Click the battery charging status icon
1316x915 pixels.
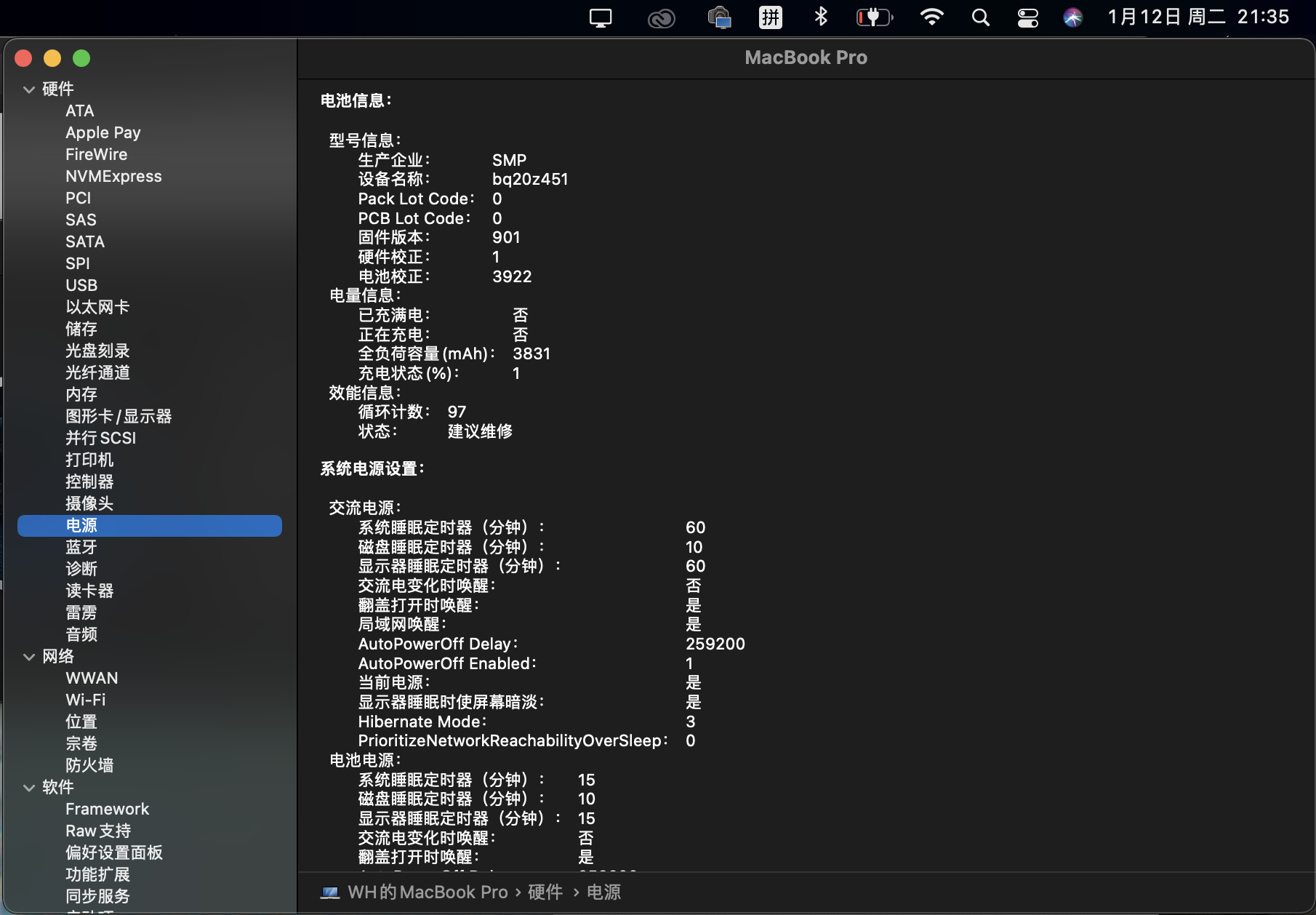(874, 17)
